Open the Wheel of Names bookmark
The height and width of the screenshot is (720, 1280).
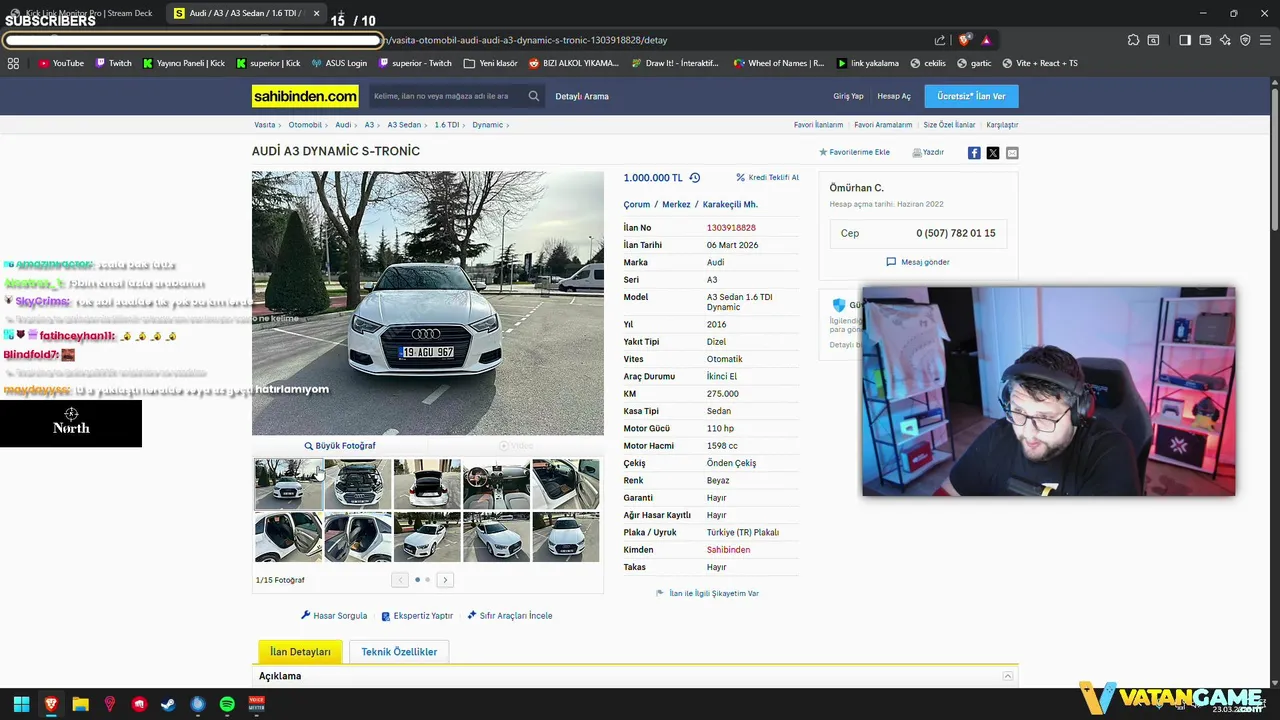click(779, 63)
